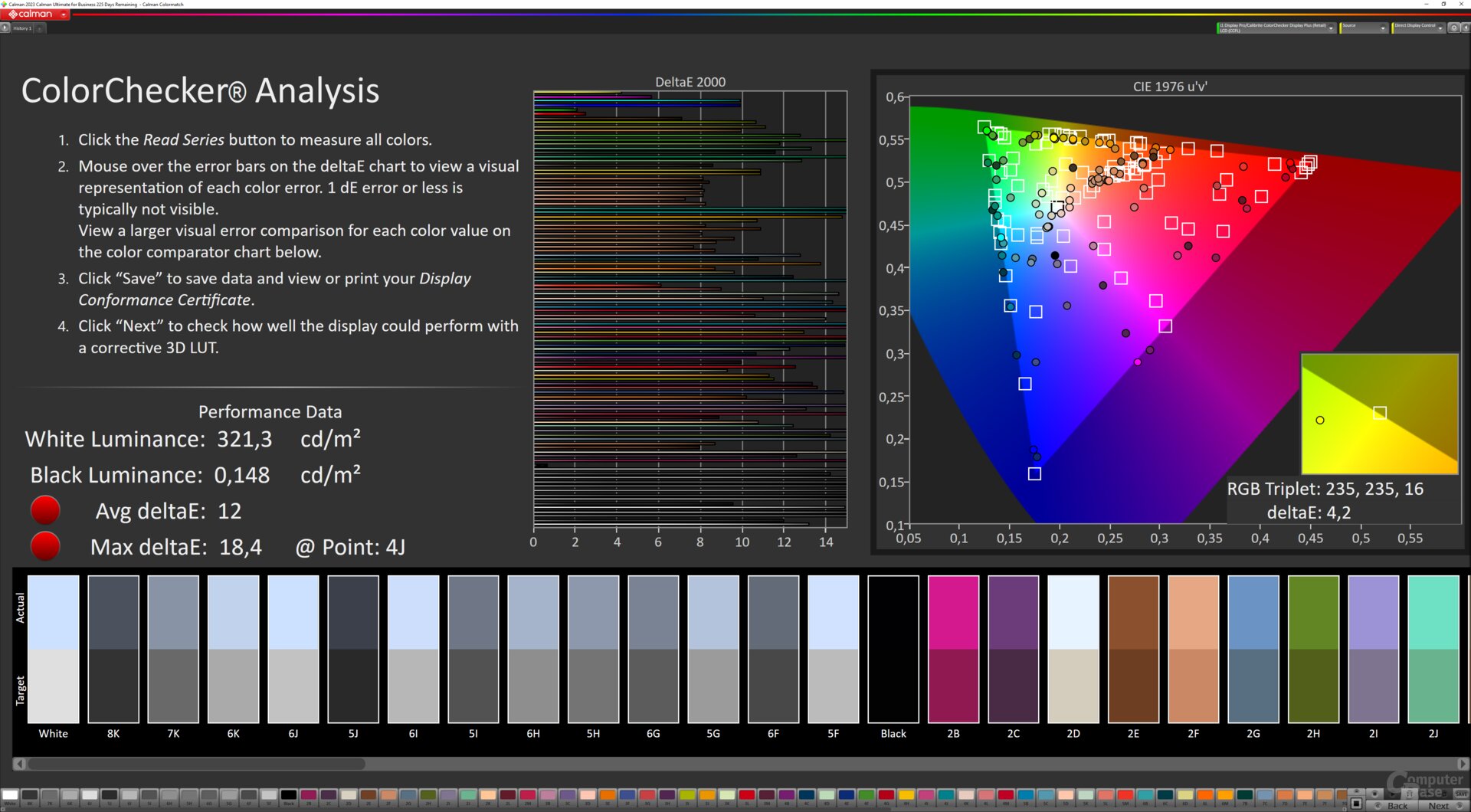Click the Black Luminance value 0,148

[x=242, y=475]
